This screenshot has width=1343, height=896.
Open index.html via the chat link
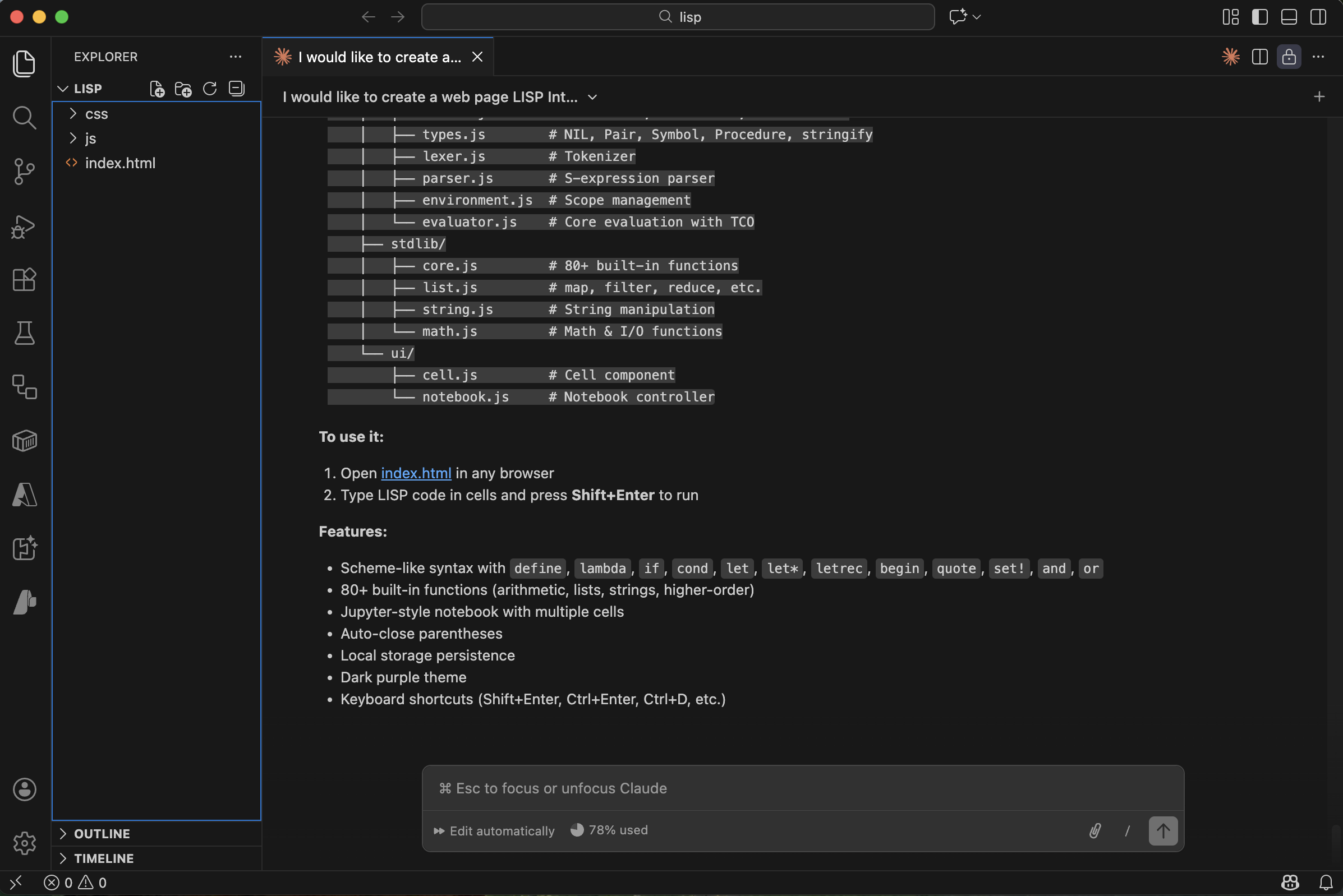click(x=416, y=473)
